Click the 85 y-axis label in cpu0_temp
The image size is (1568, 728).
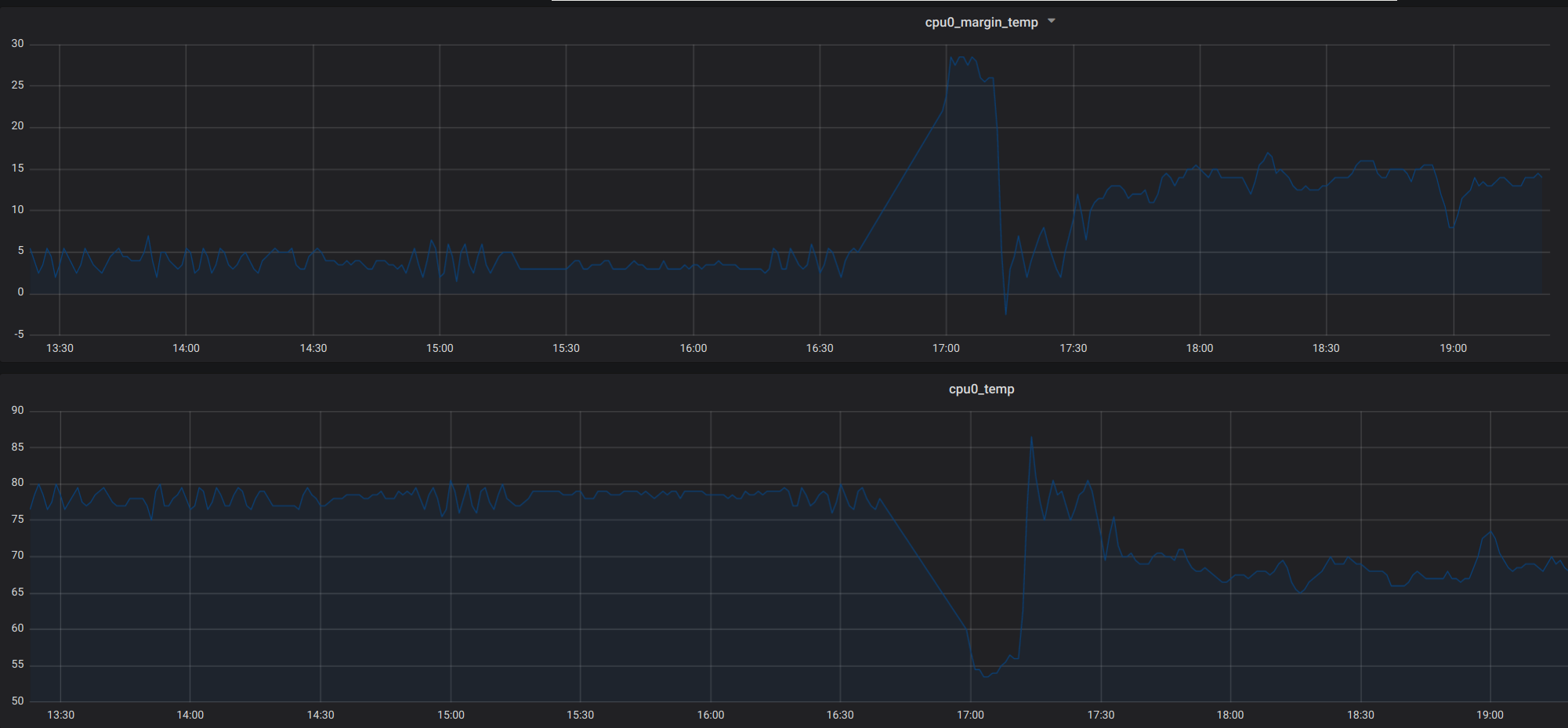(17, 447)
